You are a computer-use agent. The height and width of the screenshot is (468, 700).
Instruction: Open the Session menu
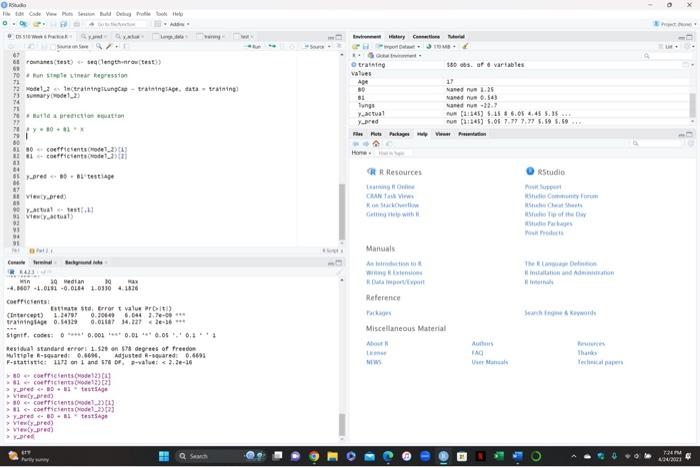pyautogui.click(x=86, y=14)
